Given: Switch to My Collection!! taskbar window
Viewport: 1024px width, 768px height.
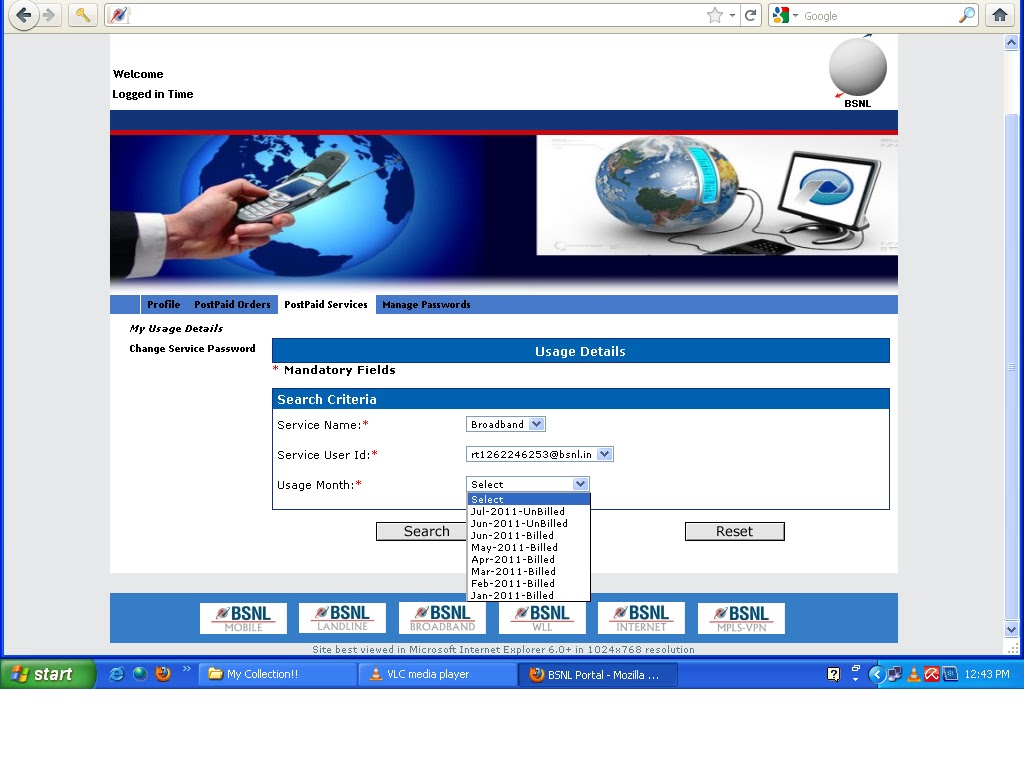Looking at the screenshot, I should pyautogui.click(x=278, y=674).
